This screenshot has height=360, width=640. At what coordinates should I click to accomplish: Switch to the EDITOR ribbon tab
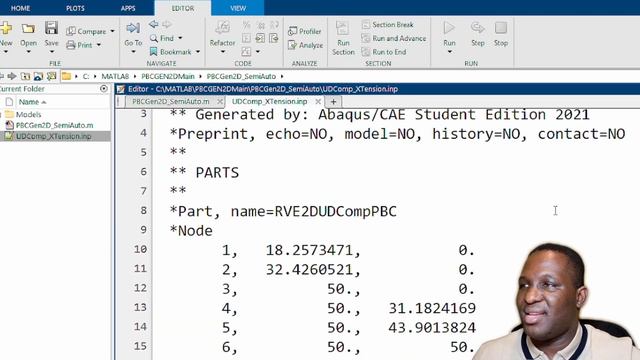[x=183, y=8]
